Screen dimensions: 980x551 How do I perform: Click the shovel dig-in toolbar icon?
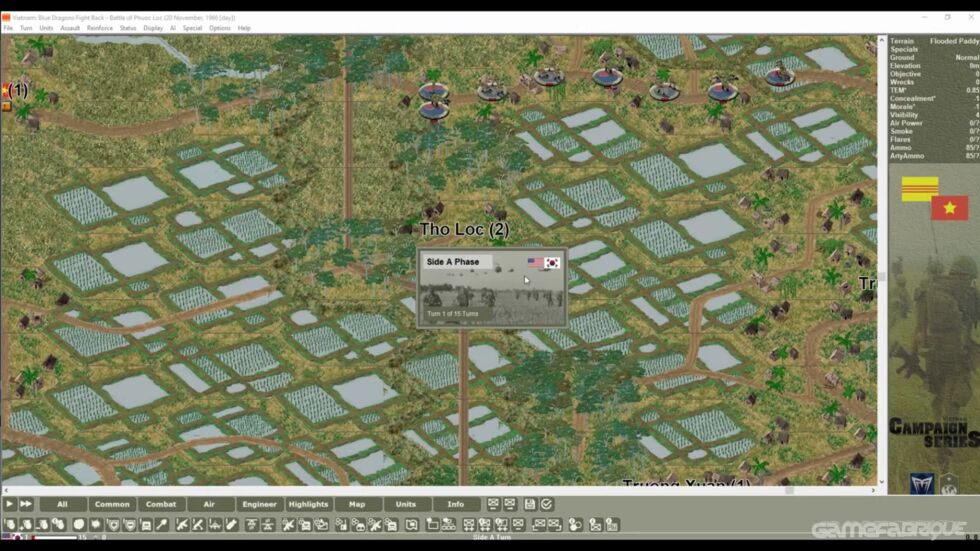pos(162,525)
